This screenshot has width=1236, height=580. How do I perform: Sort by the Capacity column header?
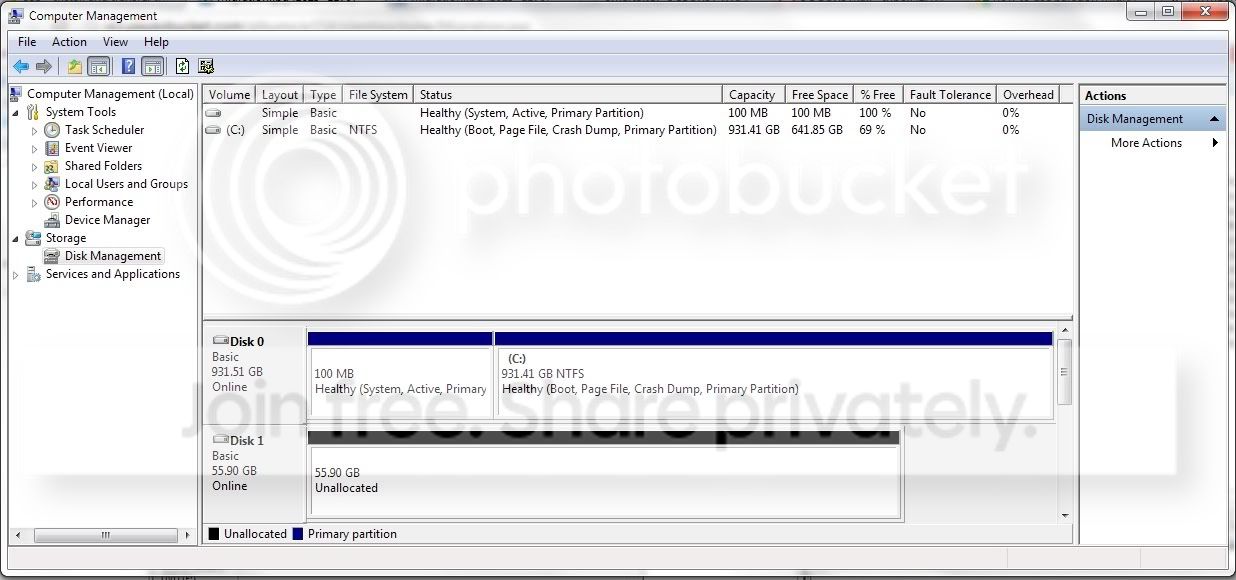(x=754, y=95)
